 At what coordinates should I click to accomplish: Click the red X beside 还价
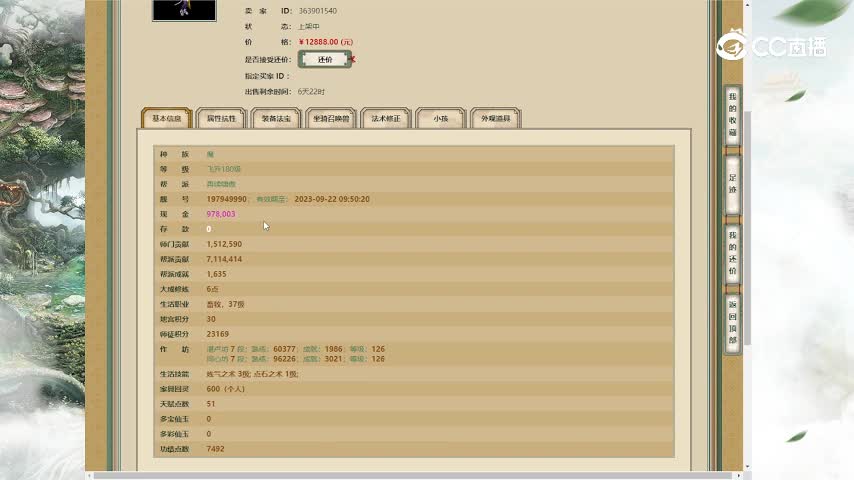coord(353,59)
